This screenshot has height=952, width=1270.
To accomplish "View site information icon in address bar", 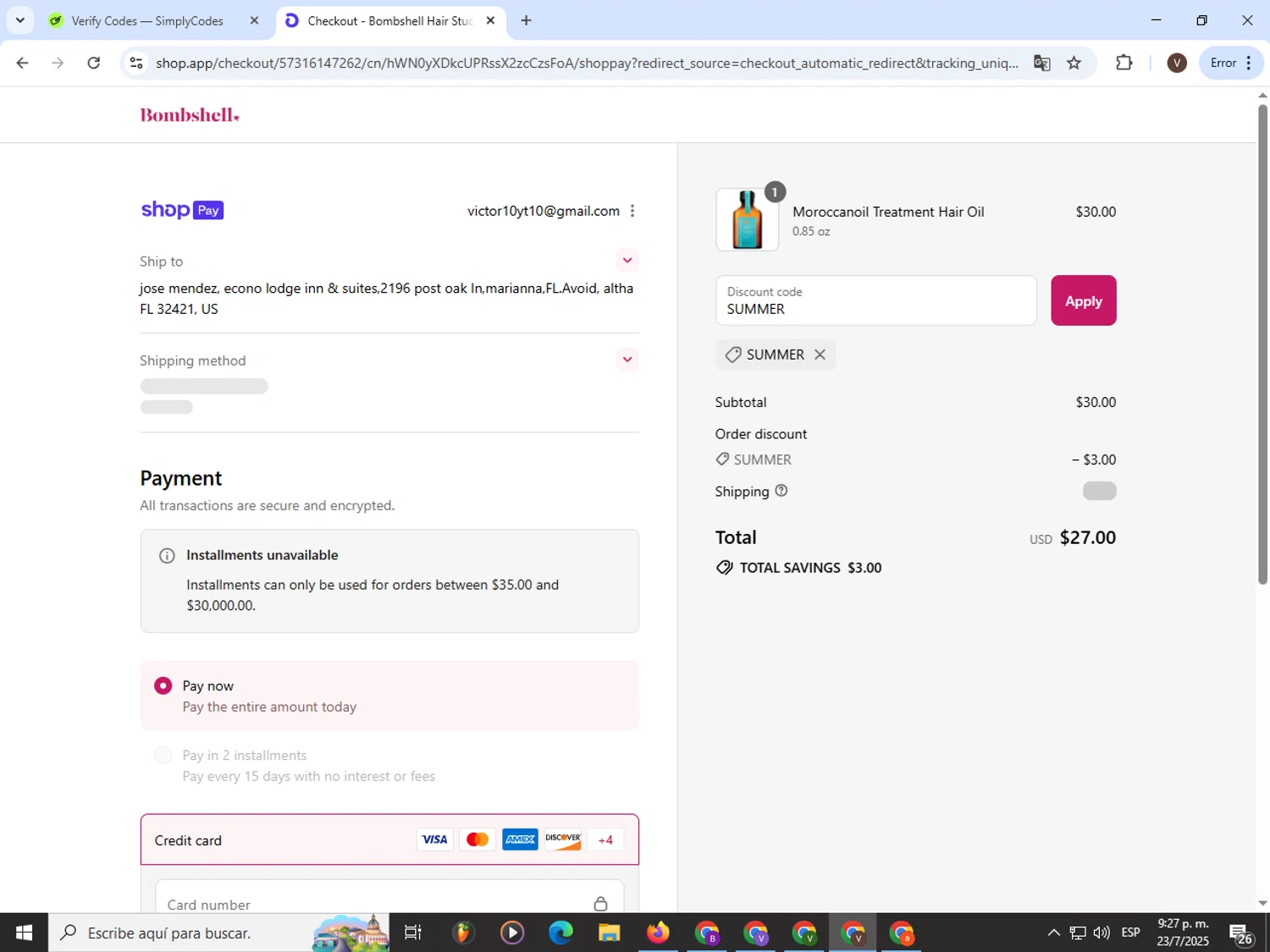I will point(136,63).
